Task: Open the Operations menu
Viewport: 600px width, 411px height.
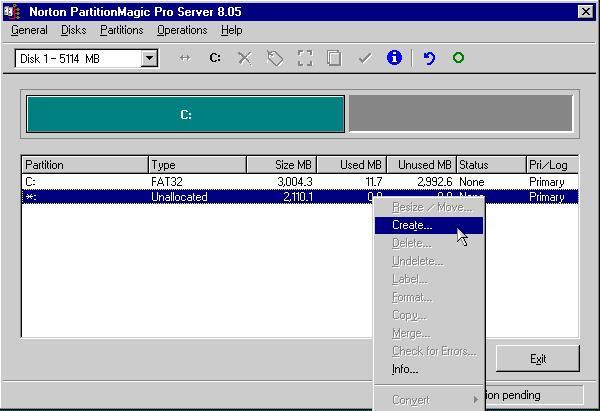Action: pos(182,30)
